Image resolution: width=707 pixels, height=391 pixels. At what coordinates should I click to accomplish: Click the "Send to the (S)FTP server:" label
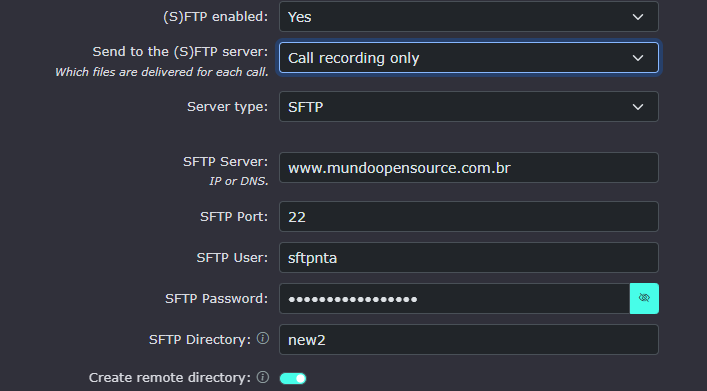180,52
